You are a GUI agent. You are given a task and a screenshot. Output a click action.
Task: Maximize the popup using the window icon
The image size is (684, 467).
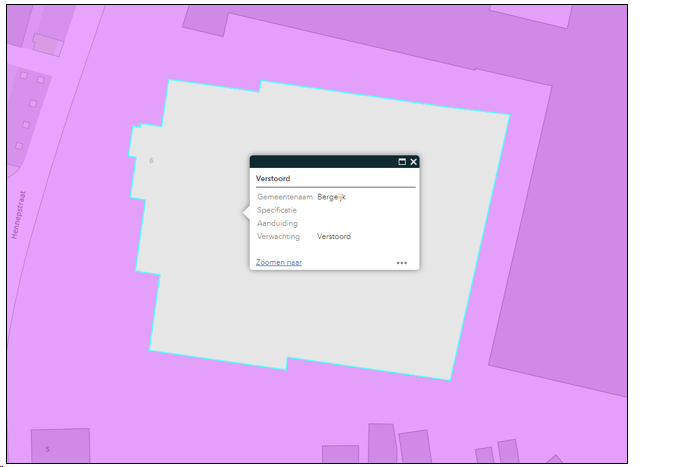(402, 162)
